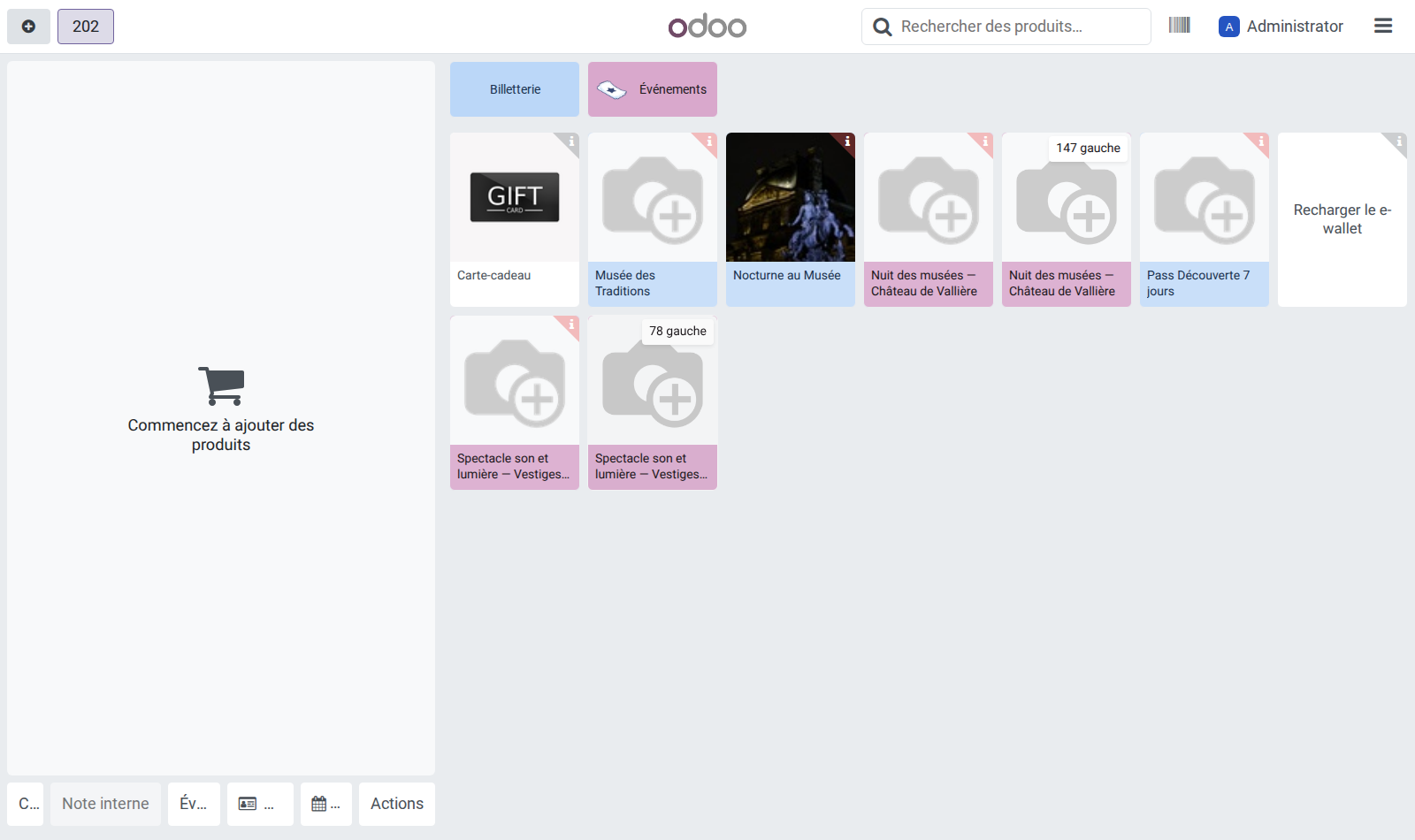Open the Administrator user name
The width and height of the screenshot is (1415, 840).
point(1295,27)
